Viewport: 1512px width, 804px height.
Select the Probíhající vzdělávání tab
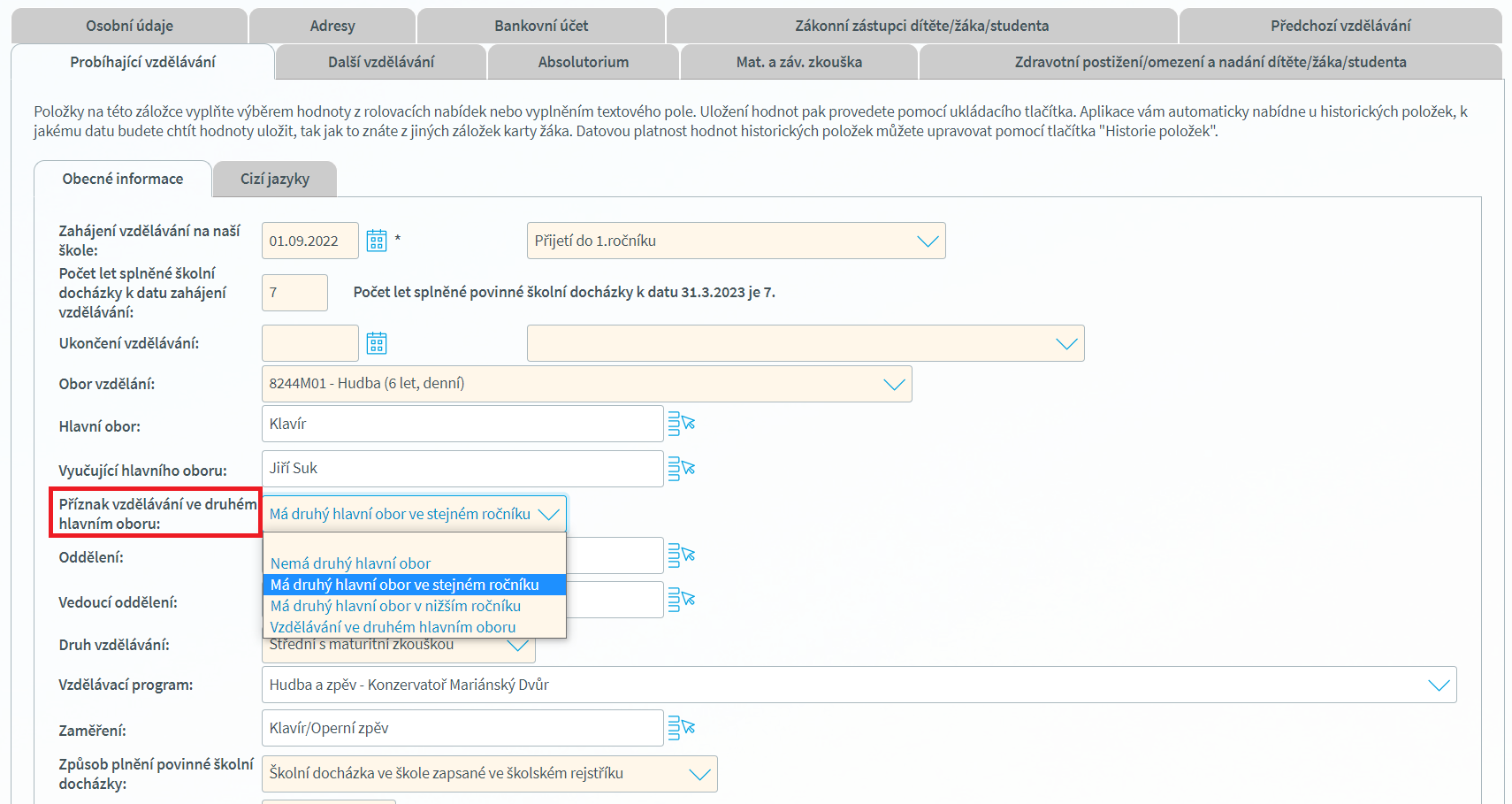point(143,62)
